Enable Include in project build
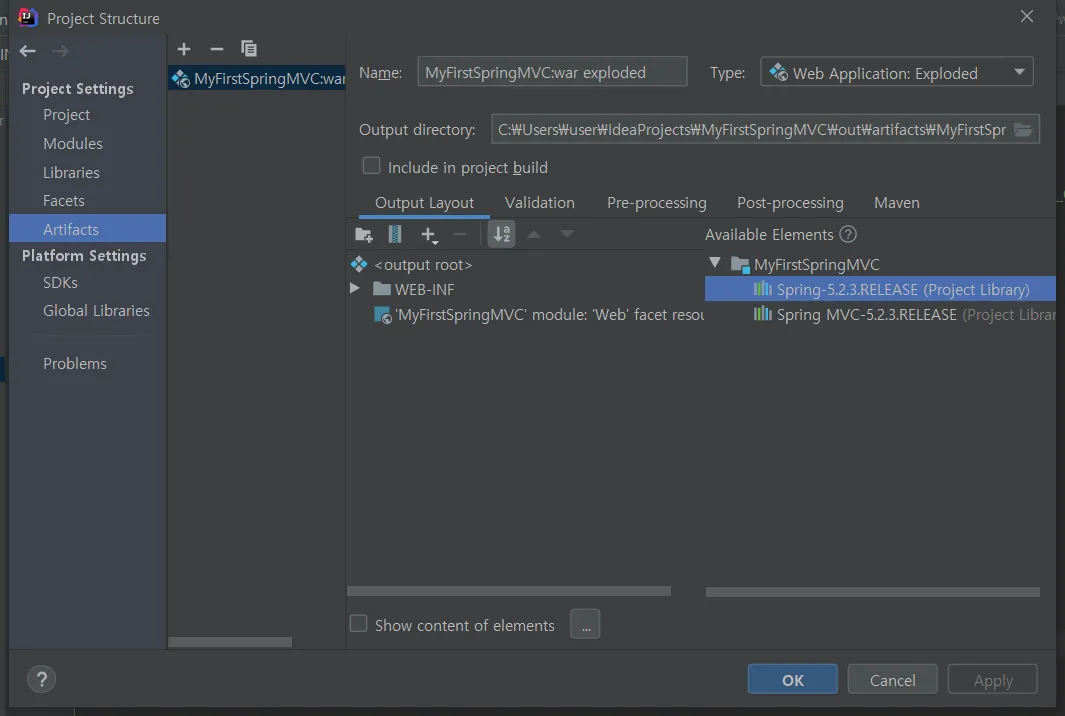Image resolution: width=1065 pixels, height=716 pixels. [x=371, y=166]
